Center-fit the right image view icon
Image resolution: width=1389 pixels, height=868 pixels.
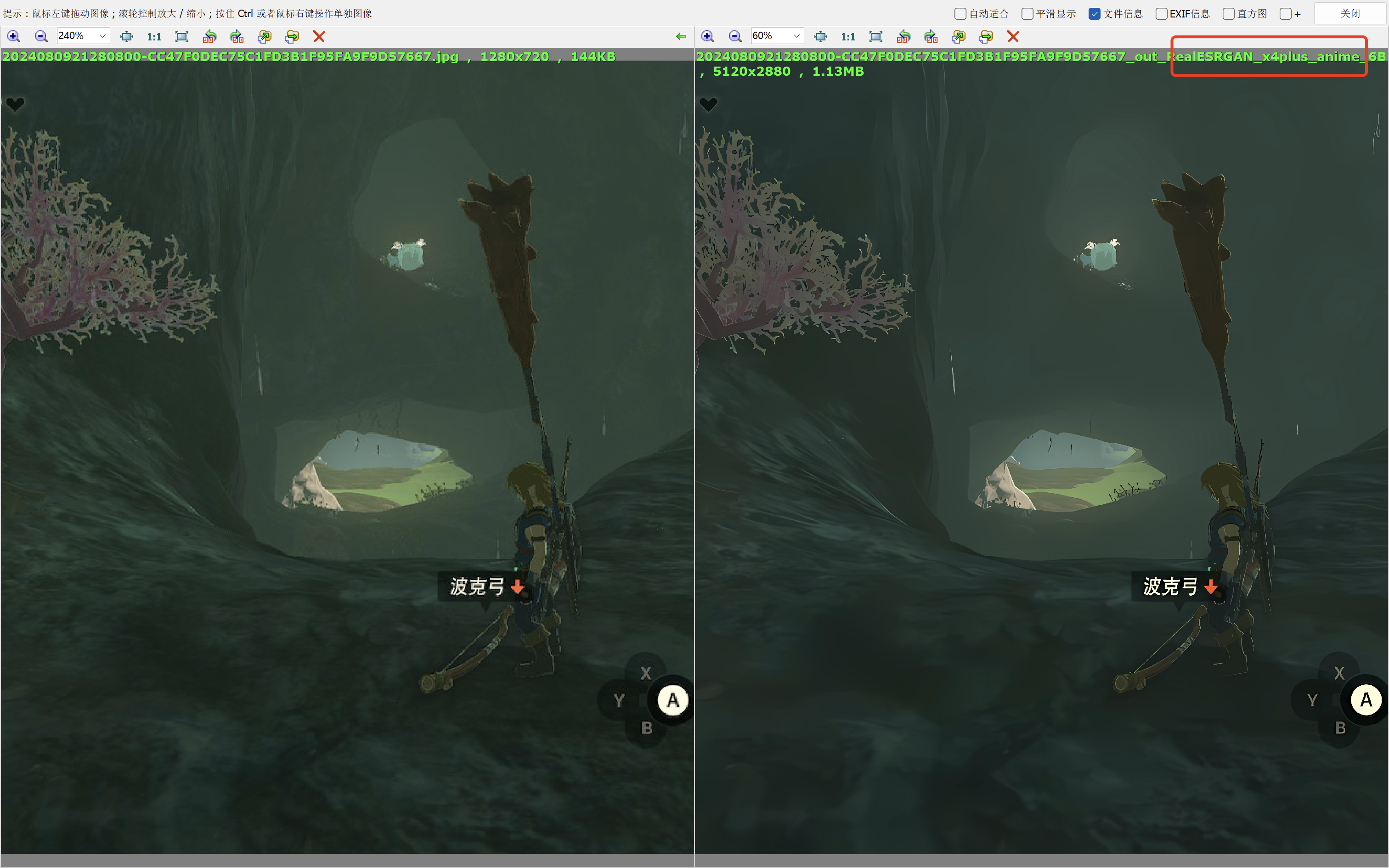(x=821, y=37)
